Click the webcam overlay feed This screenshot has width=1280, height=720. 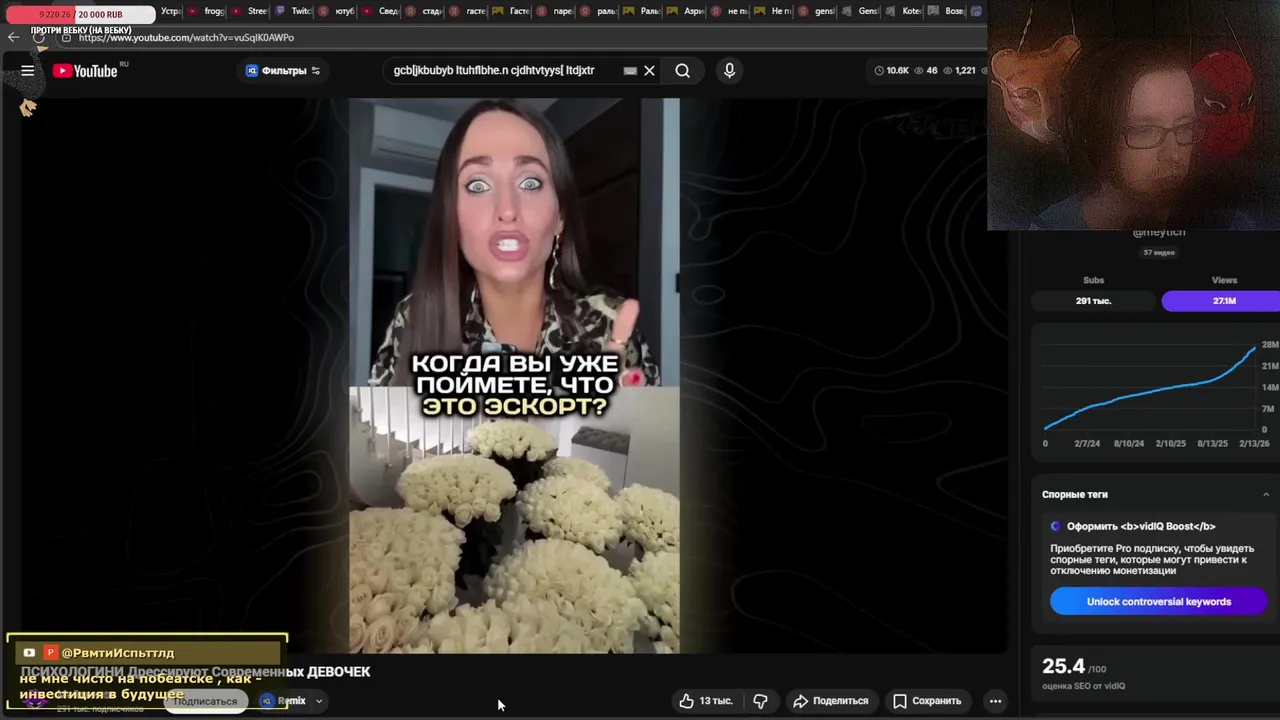(x=1134, y=115)
